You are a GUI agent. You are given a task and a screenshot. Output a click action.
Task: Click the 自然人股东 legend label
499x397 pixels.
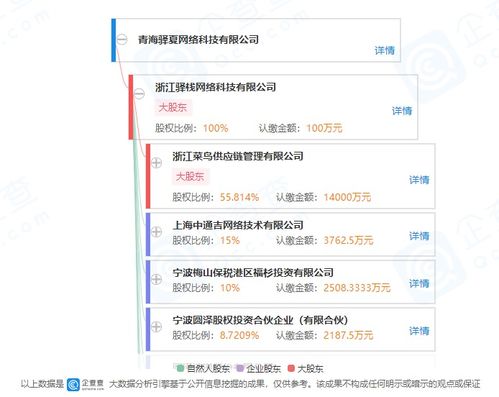point(208,369)
